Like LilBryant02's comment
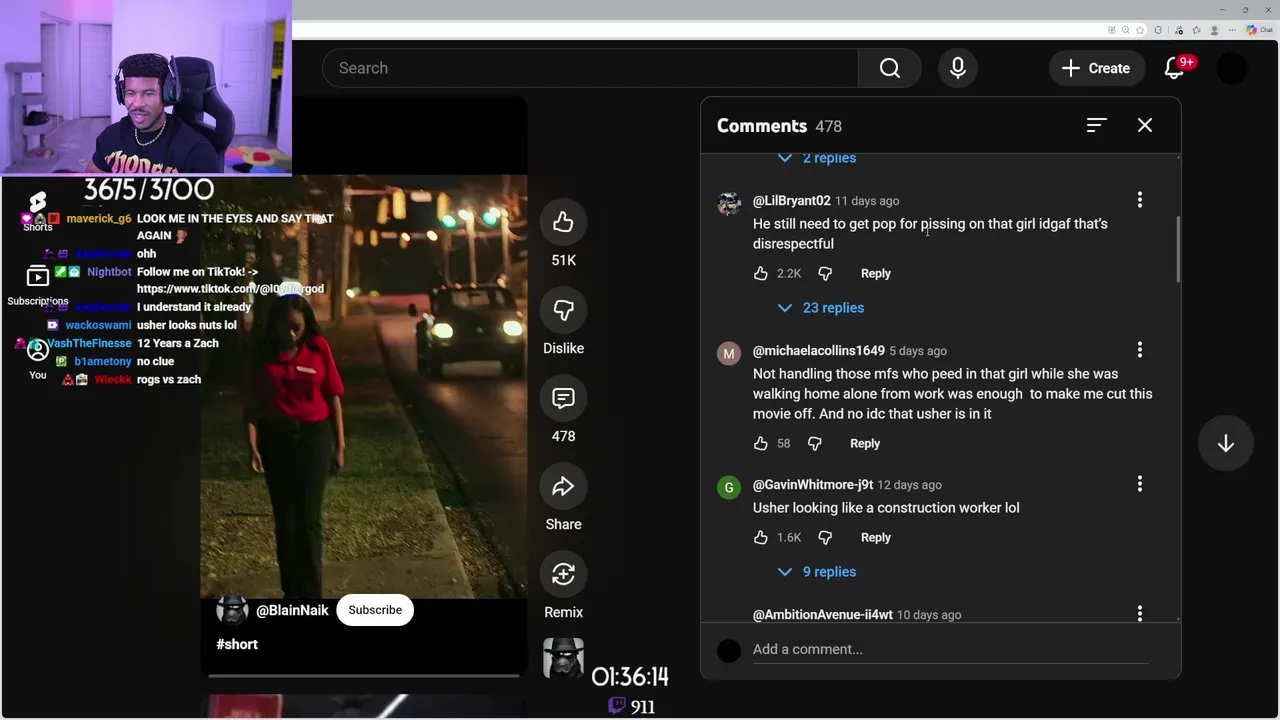1280x720 pixels. [x=761, y=273]
